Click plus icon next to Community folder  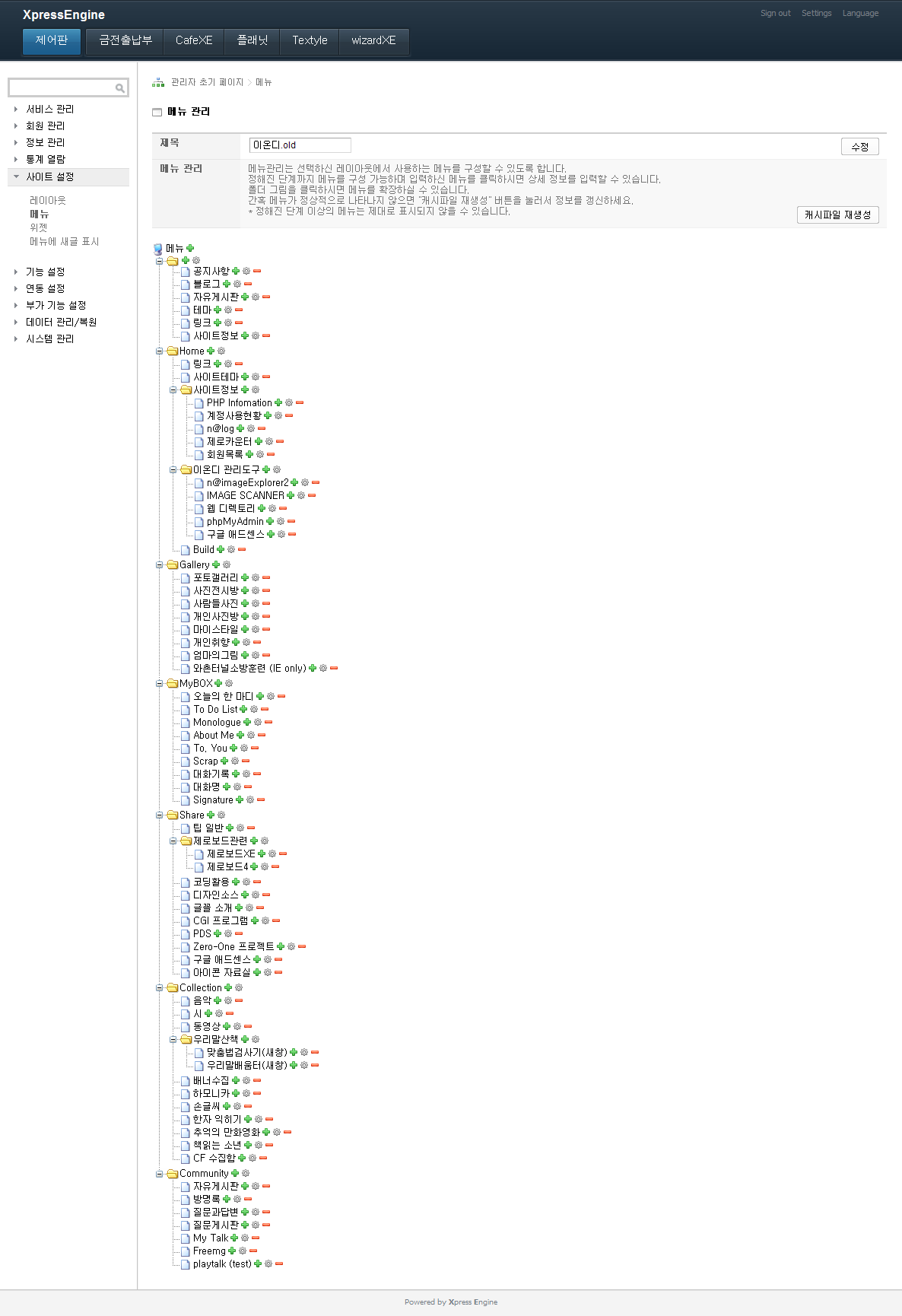tap(235, 1173)
